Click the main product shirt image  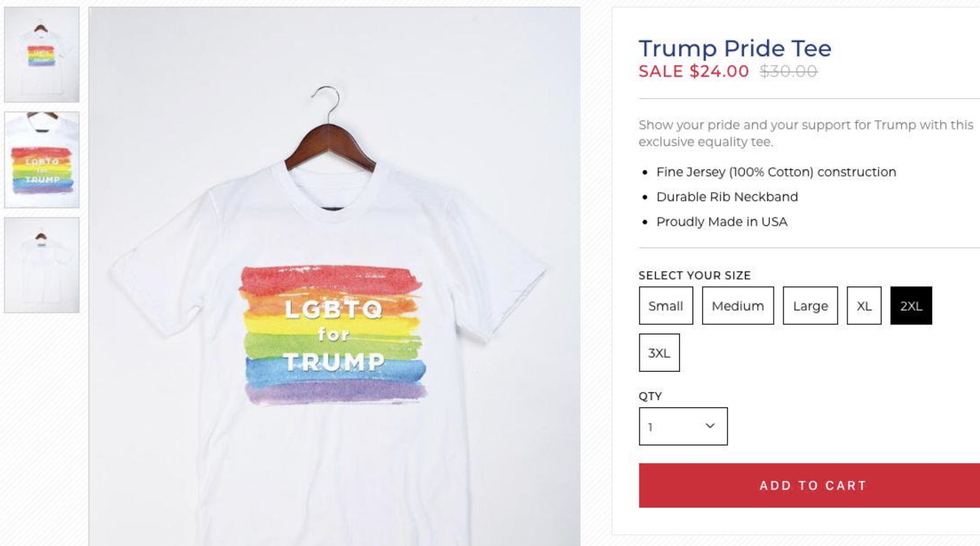[334, 276]
